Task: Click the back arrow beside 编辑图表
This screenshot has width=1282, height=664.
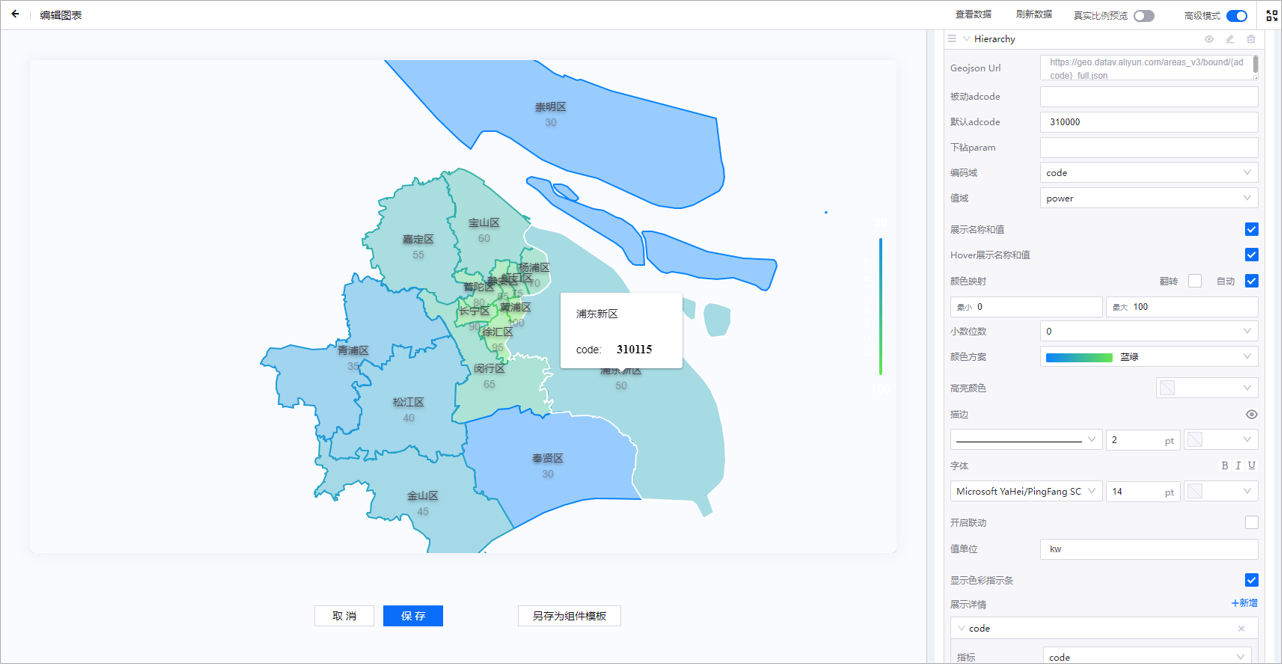Action: click(x=15, y=15)
